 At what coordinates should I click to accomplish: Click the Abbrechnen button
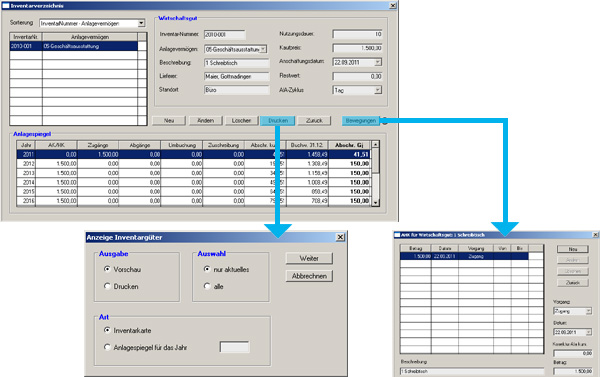(309, 276)
